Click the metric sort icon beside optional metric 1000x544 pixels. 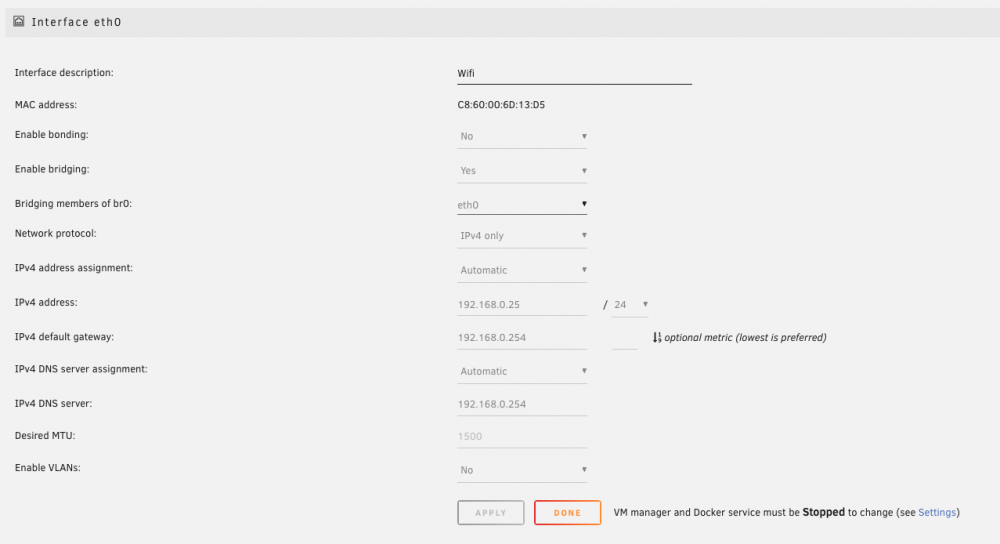pyautogui.click(x=657, y=337)
